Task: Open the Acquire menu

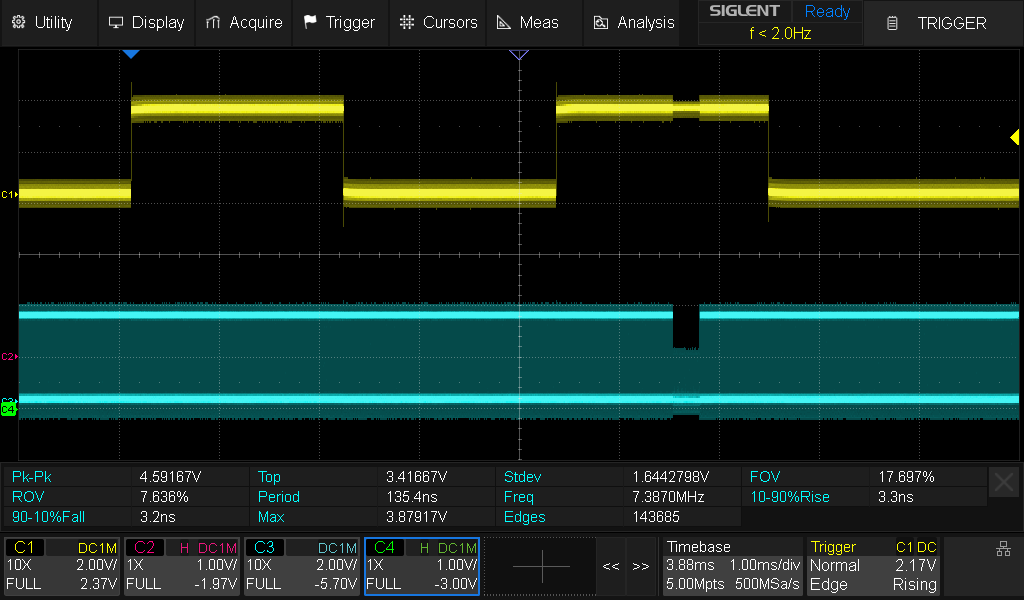Action: [x=243, y=22]
